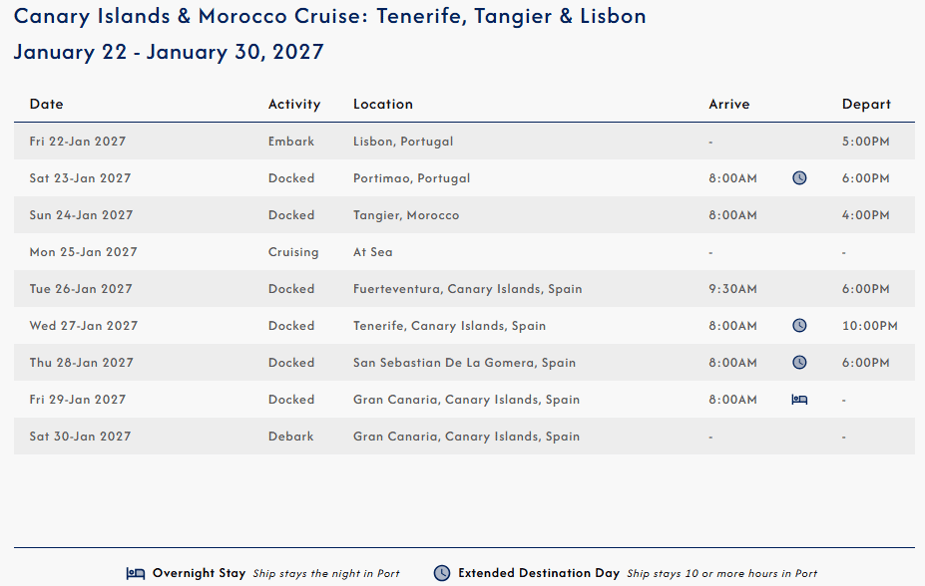The height and width of the screenshot is (586, 925).
Task: Select the Activity column header
Action: coord(294,104)
